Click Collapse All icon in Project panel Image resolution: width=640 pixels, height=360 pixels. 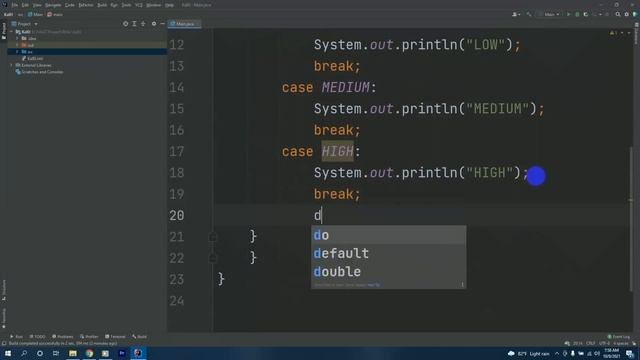[143, 24]
